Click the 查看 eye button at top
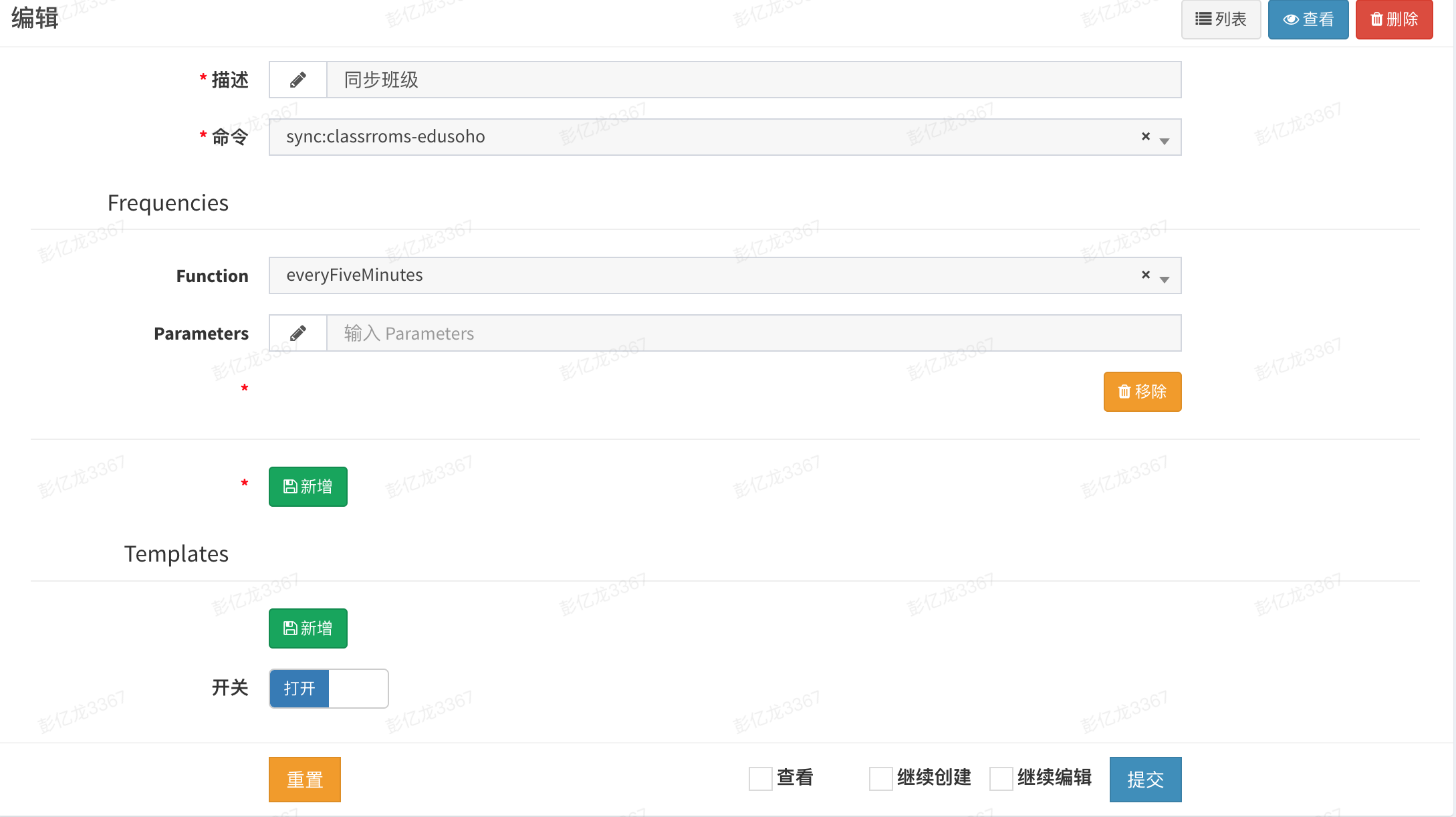The image size is (1456, 817). click(x=1308, y=19)
